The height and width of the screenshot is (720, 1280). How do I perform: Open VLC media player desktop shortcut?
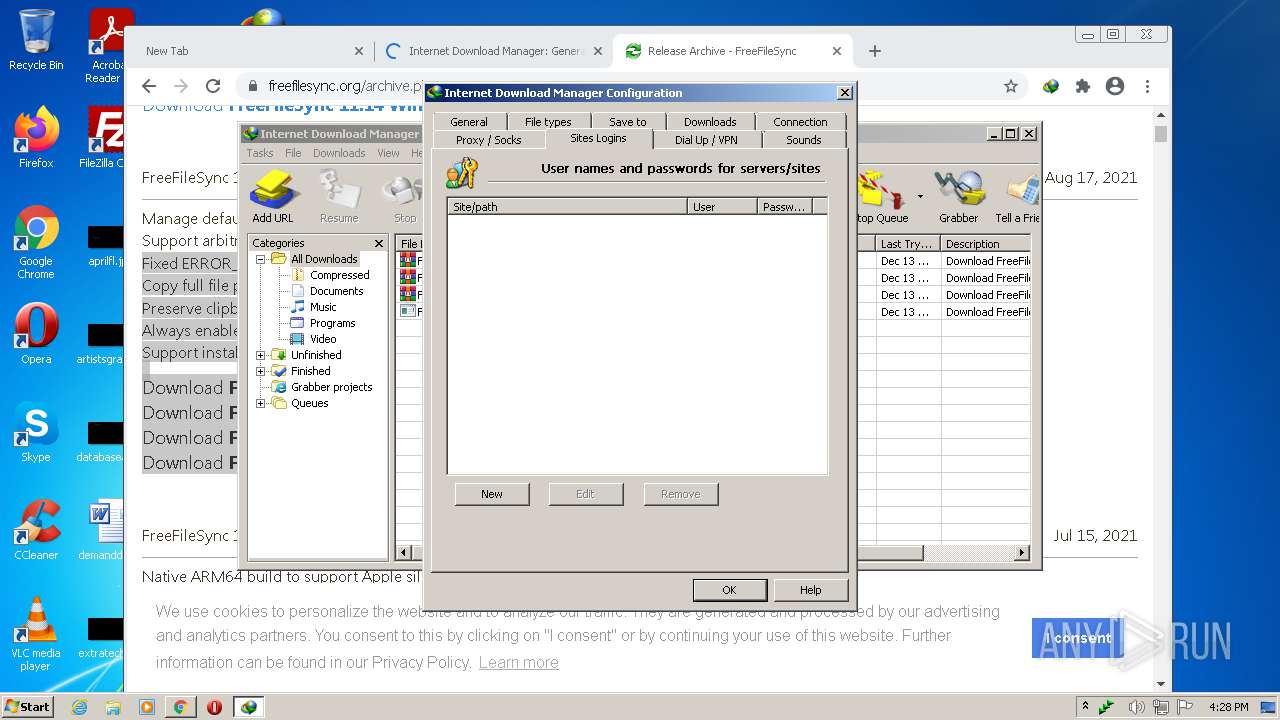tap(36, 634)
